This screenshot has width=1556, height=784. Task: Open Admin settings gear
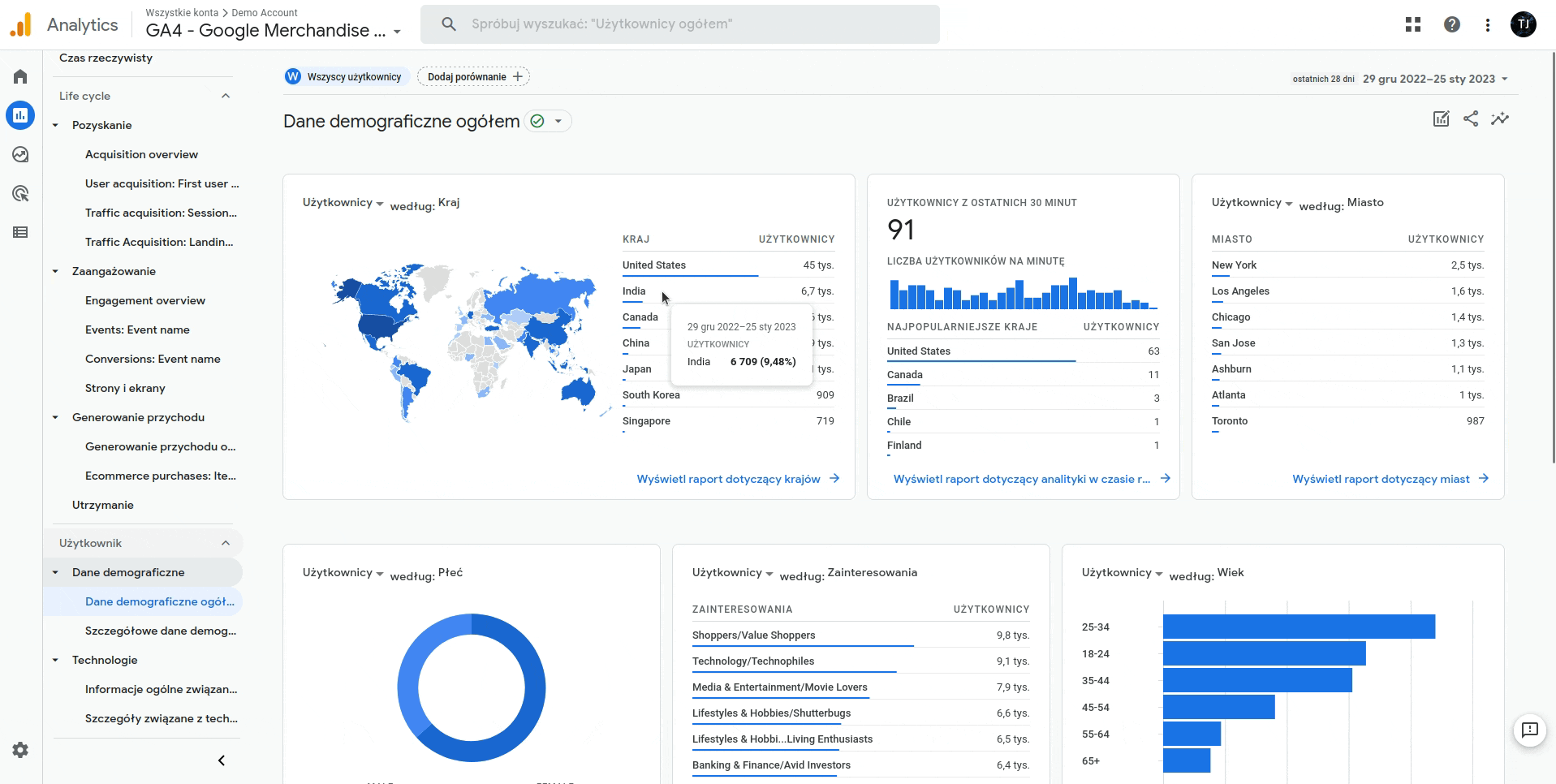tap(20, 750)
